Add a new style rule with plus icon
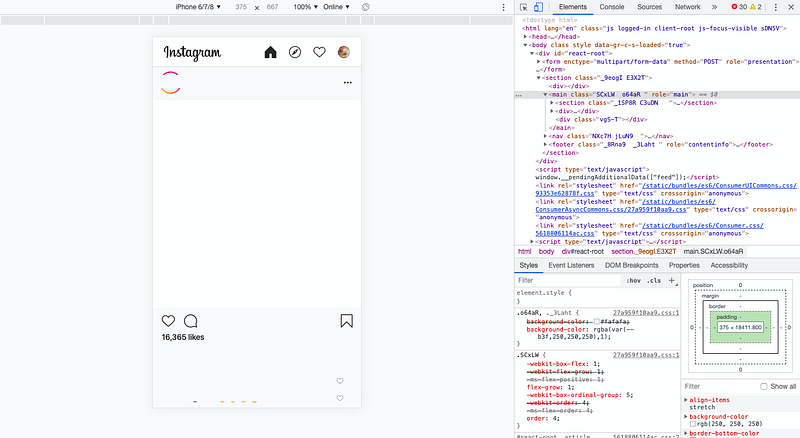The width and height of the screenshot is (800, 438). click(x=672, y=280)
